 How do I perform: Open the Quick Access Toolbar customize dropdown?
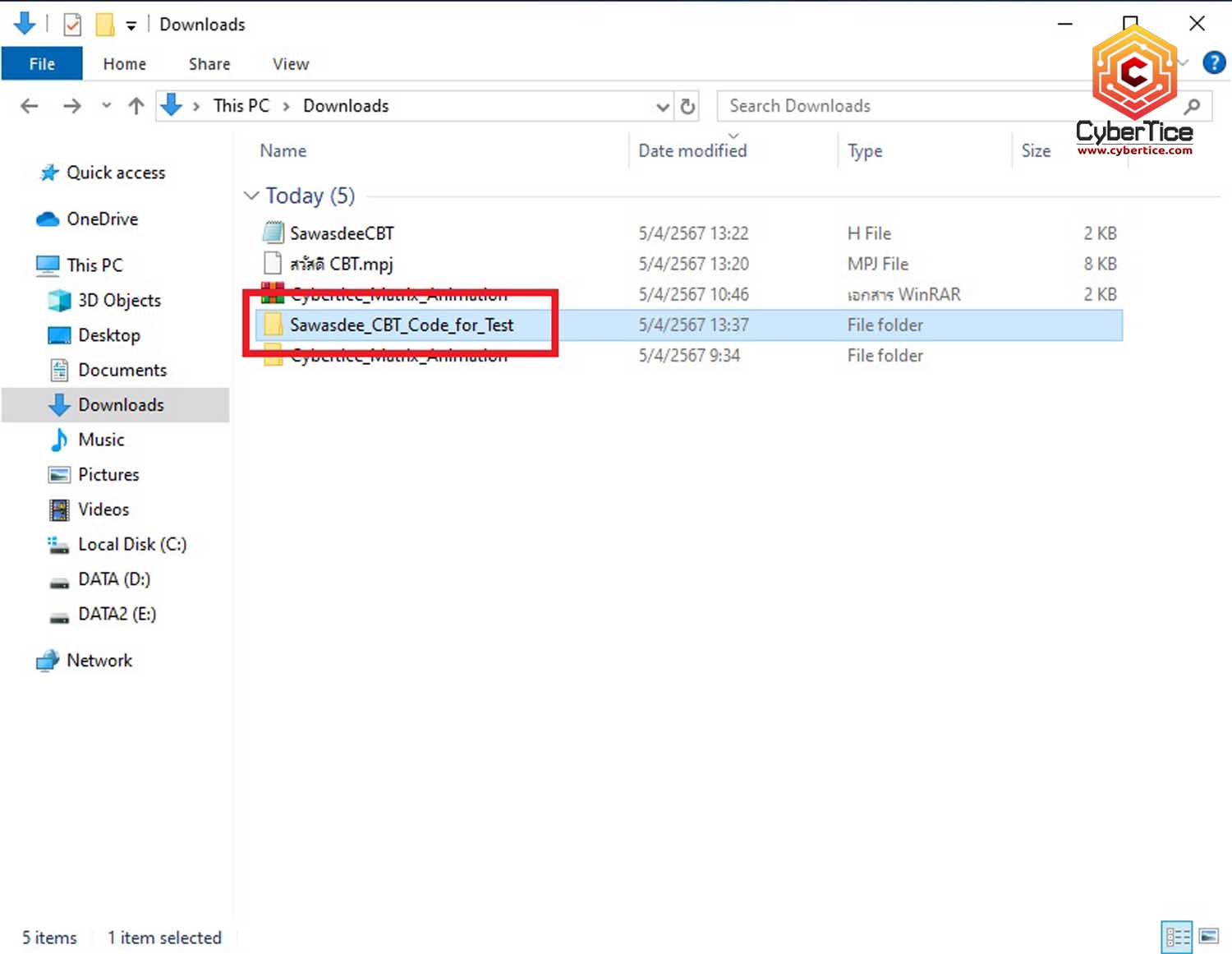coord(131,25)
